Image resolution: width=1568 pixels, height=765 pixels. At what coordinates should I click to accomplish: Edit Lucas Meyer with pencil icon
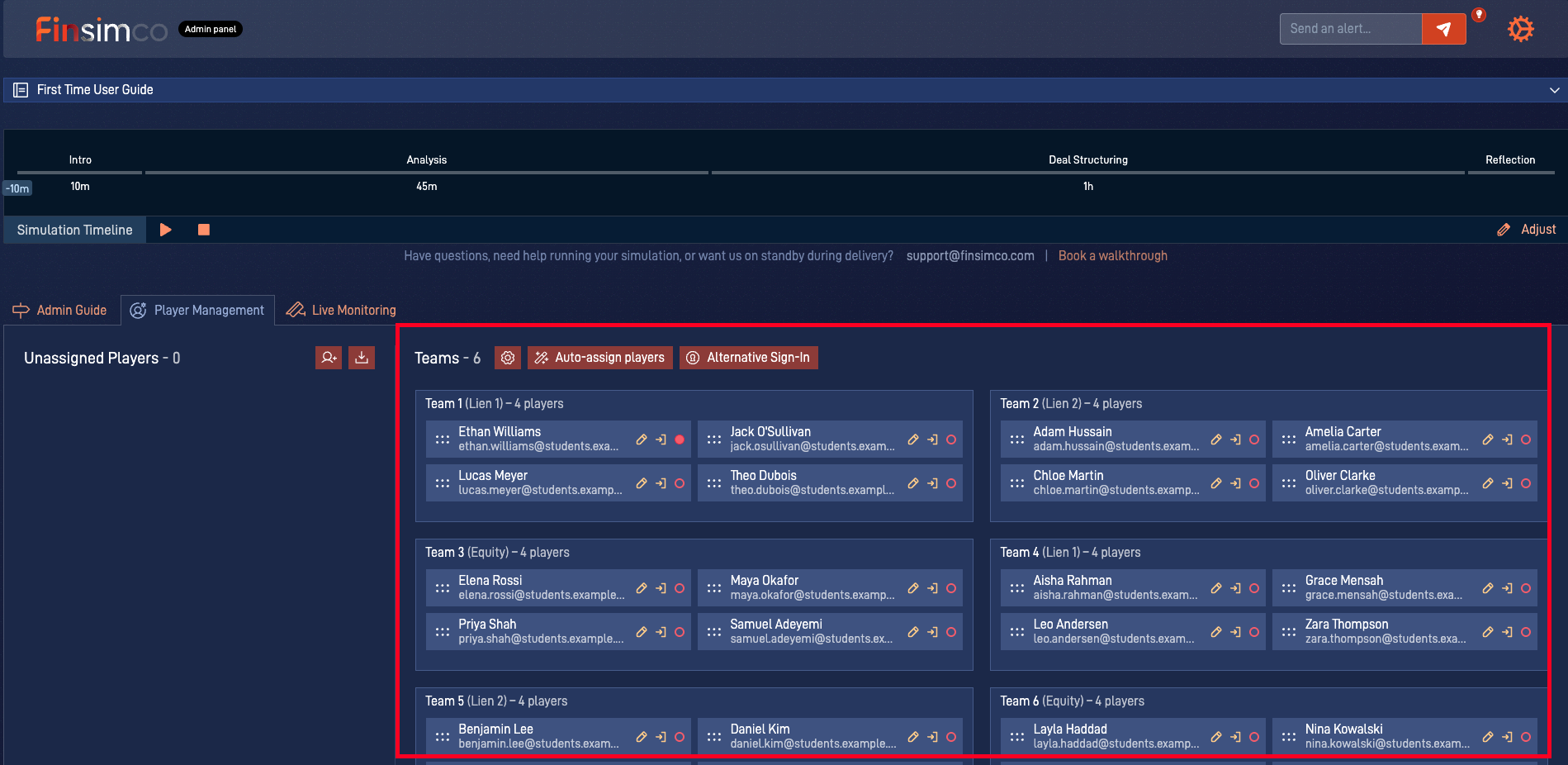point(642,483)
